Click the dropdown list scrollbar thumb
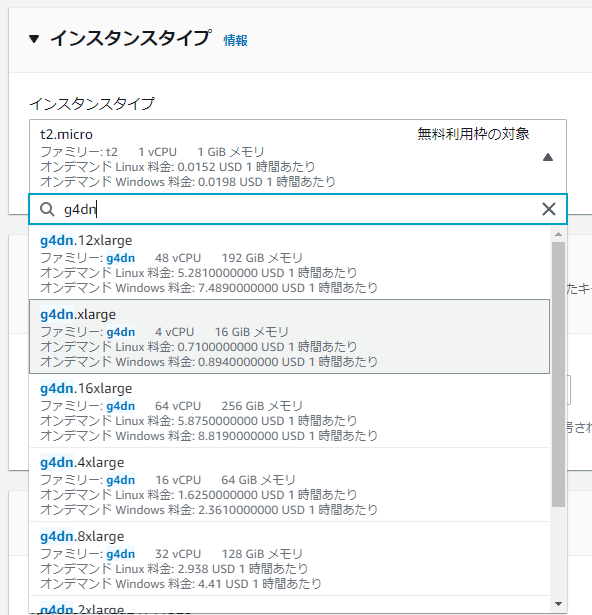This screenshot has width=592, height=615. click(558, 374)
